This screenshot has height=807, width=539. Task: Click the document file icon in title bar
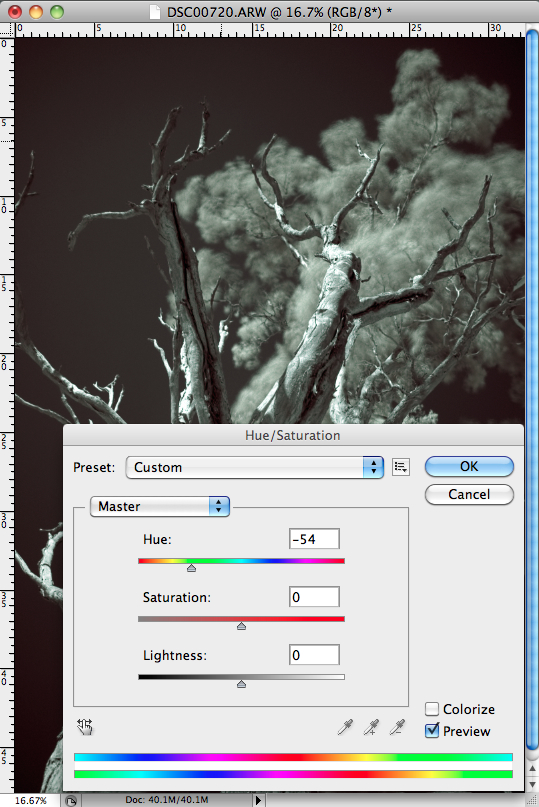[x=154, y=11]
